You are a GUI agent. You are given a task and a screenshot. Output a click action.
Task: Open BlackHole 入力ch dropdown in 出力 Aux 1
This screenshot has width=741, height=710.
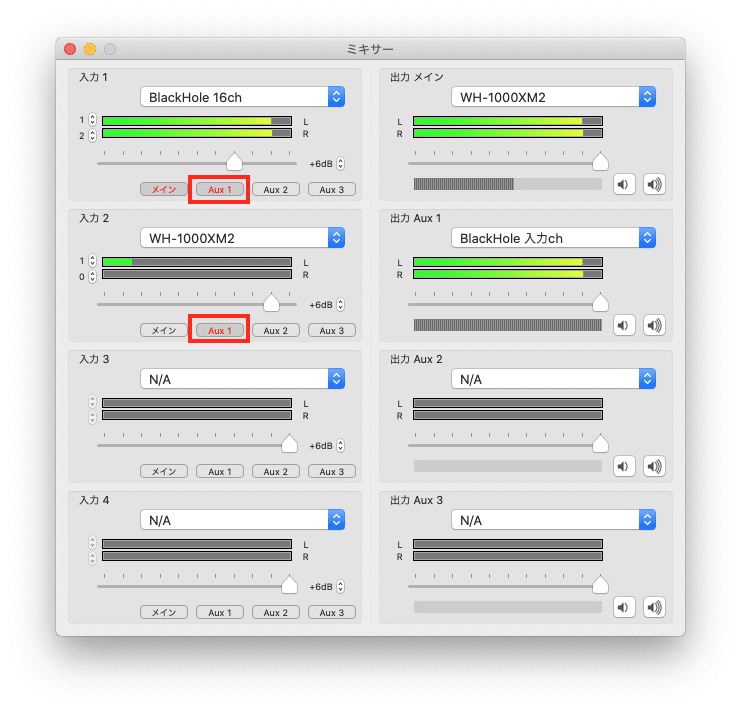pyautogui.click(x=553, y=238)
